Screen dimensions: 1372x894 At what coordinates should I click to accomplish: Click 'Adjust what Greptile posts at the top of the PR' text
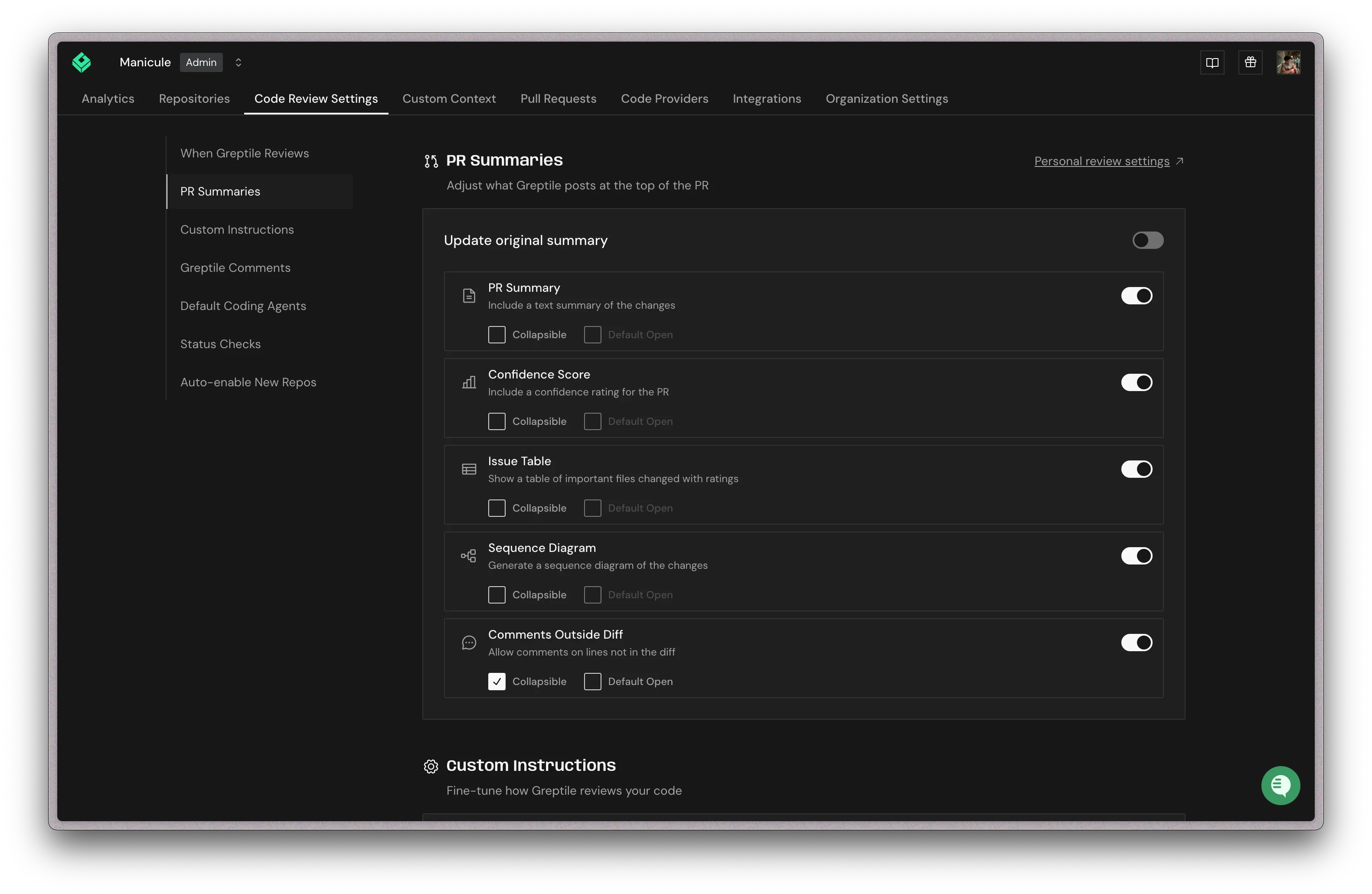(x=577, y=186)
